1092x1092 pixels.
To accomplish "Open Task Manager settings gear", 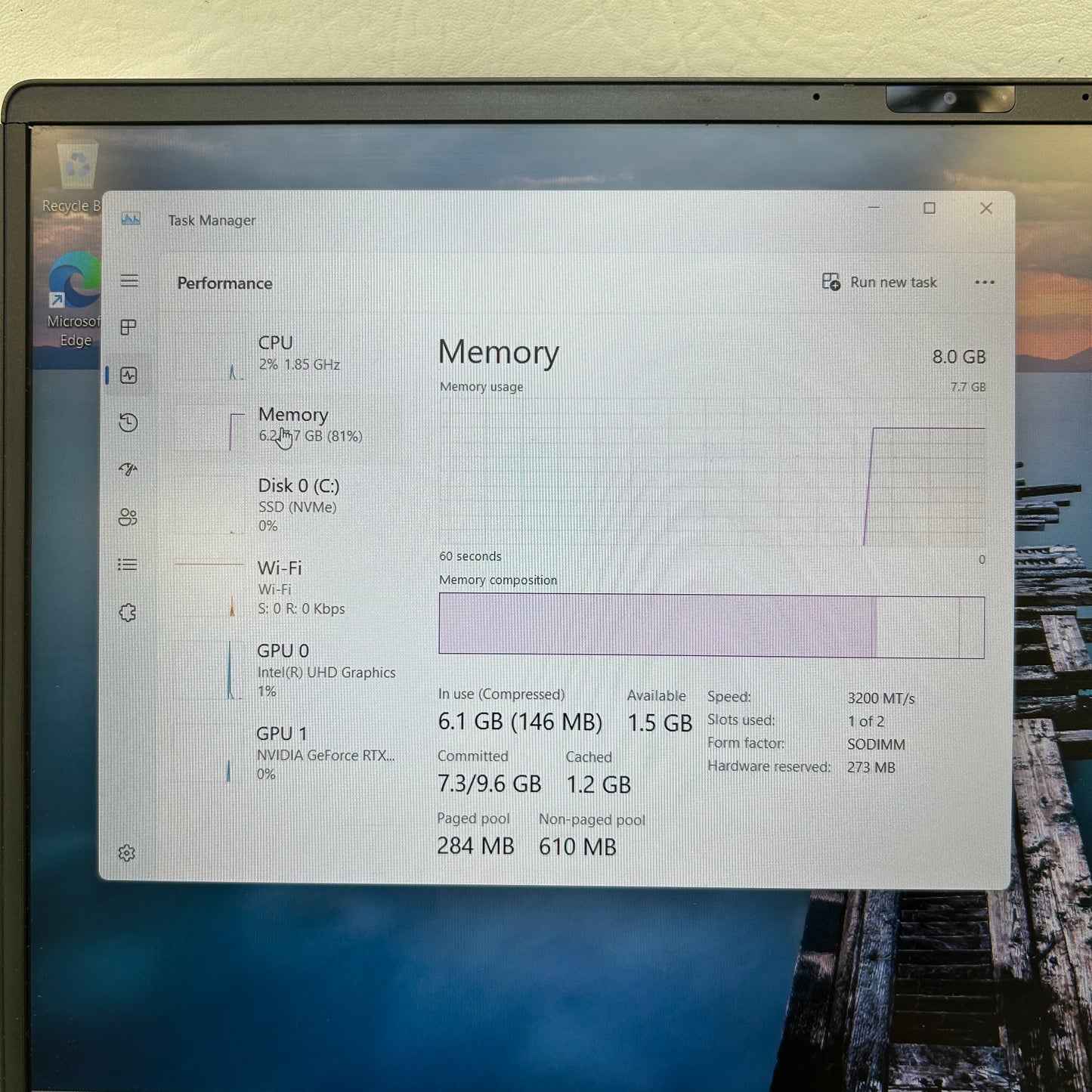I will pyautogui.click(x=127, y=853).
